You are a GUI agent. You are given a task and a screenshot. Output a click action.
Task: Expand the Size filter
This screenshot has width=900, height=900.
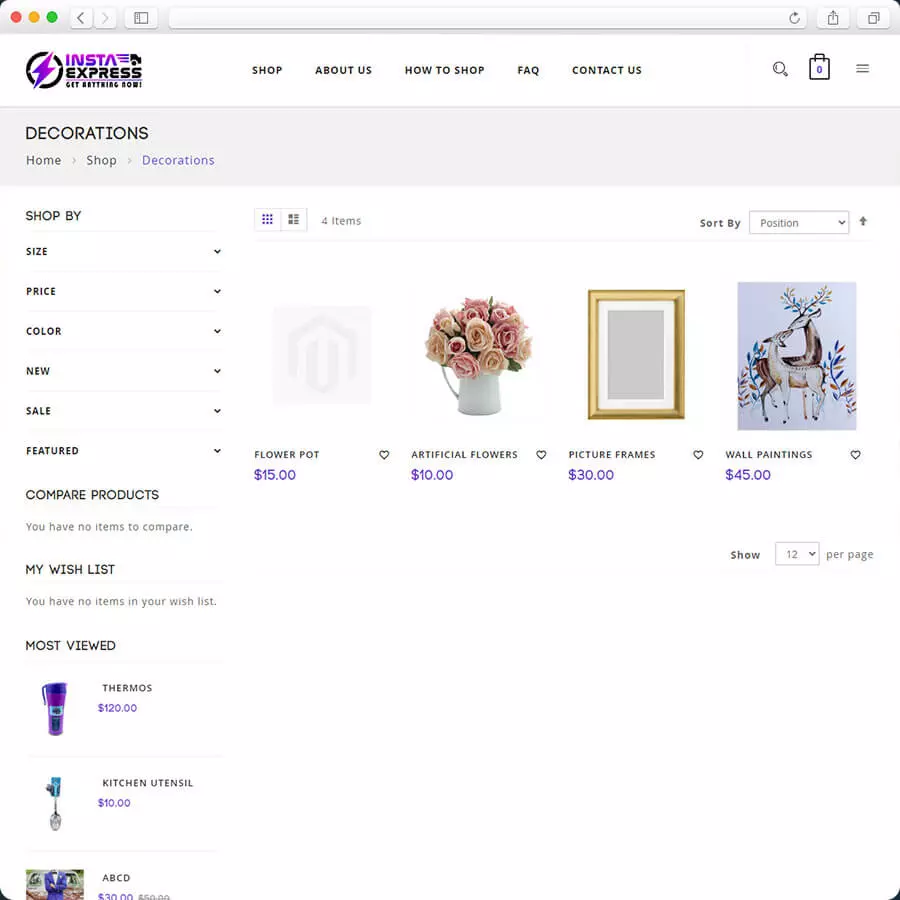[x=123, y=251]
